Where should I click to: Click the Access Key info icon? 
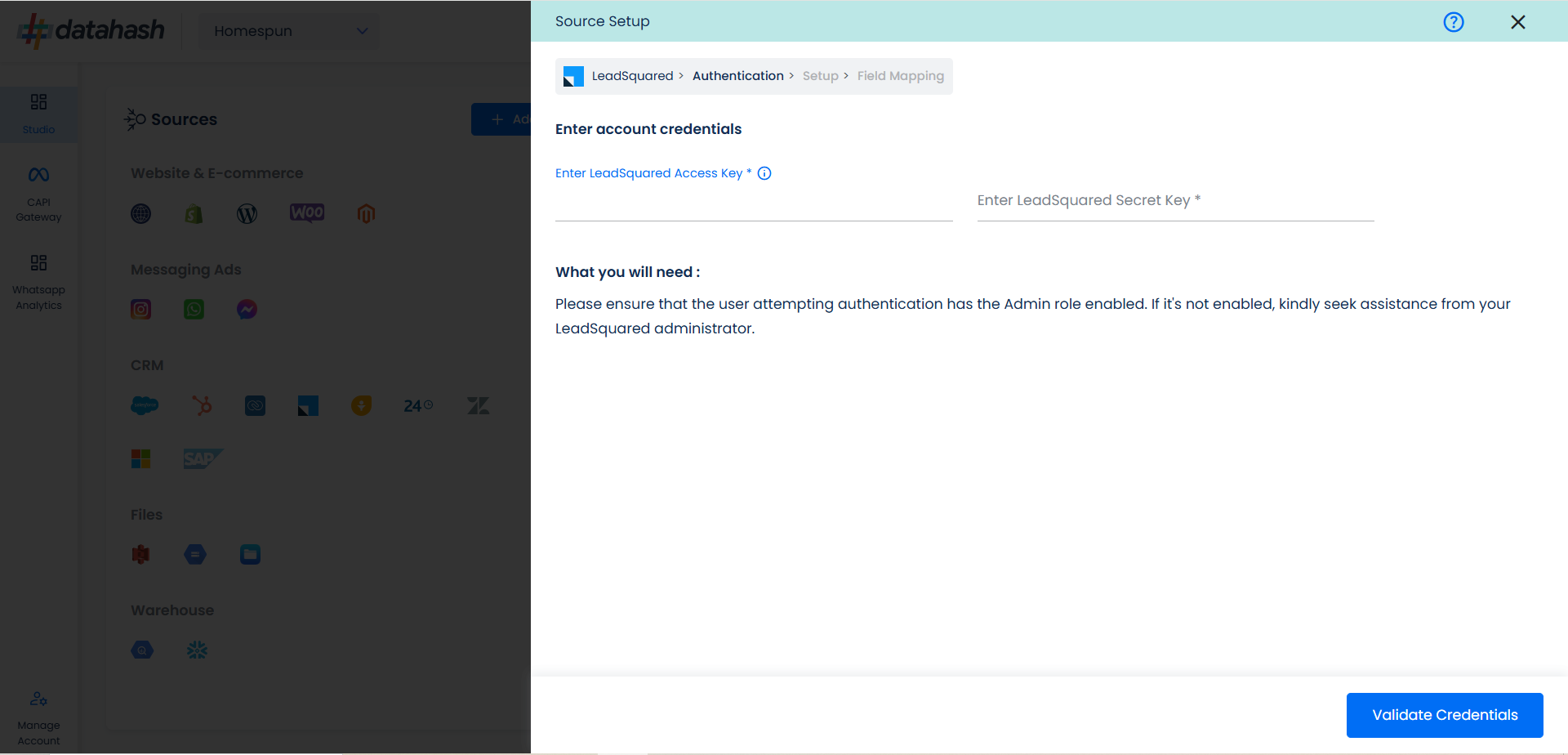click(x=764, y=173)
